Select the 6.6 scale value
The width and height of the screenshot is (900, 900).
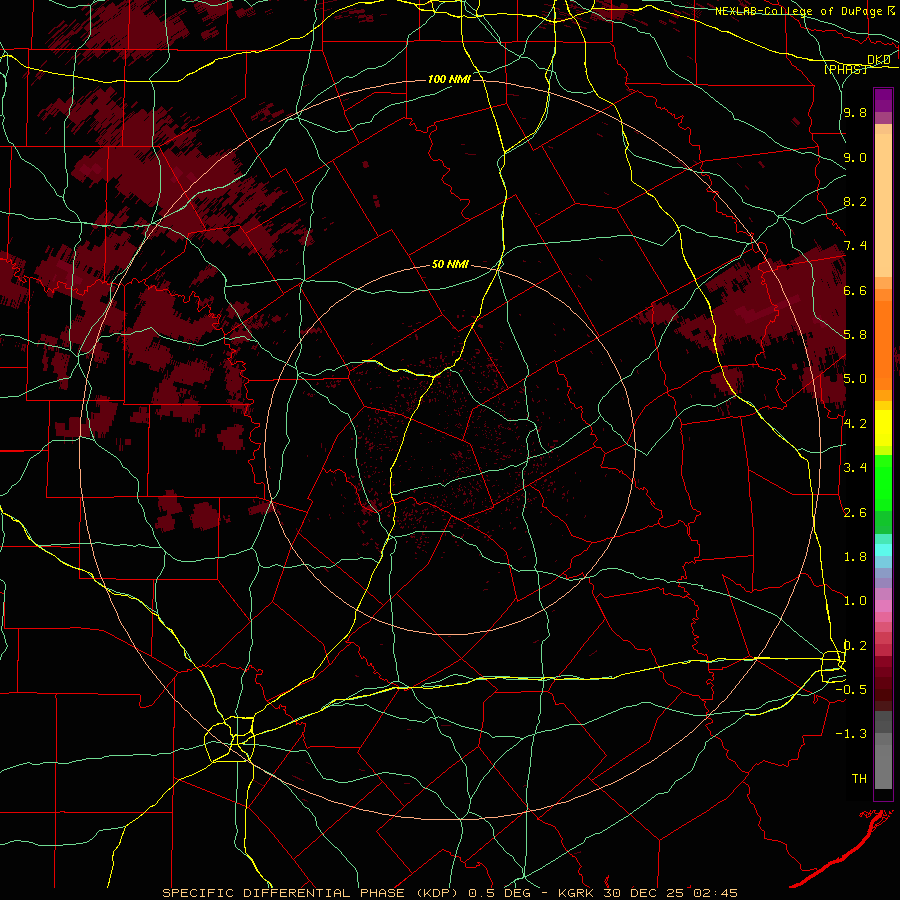[855, 290]
